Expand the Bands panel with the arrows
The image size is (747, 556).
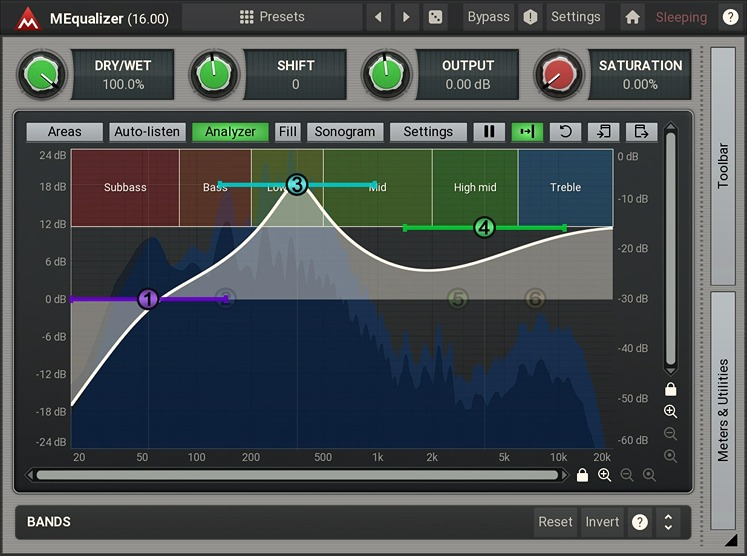pyautogui.click(x=667, y=522)
